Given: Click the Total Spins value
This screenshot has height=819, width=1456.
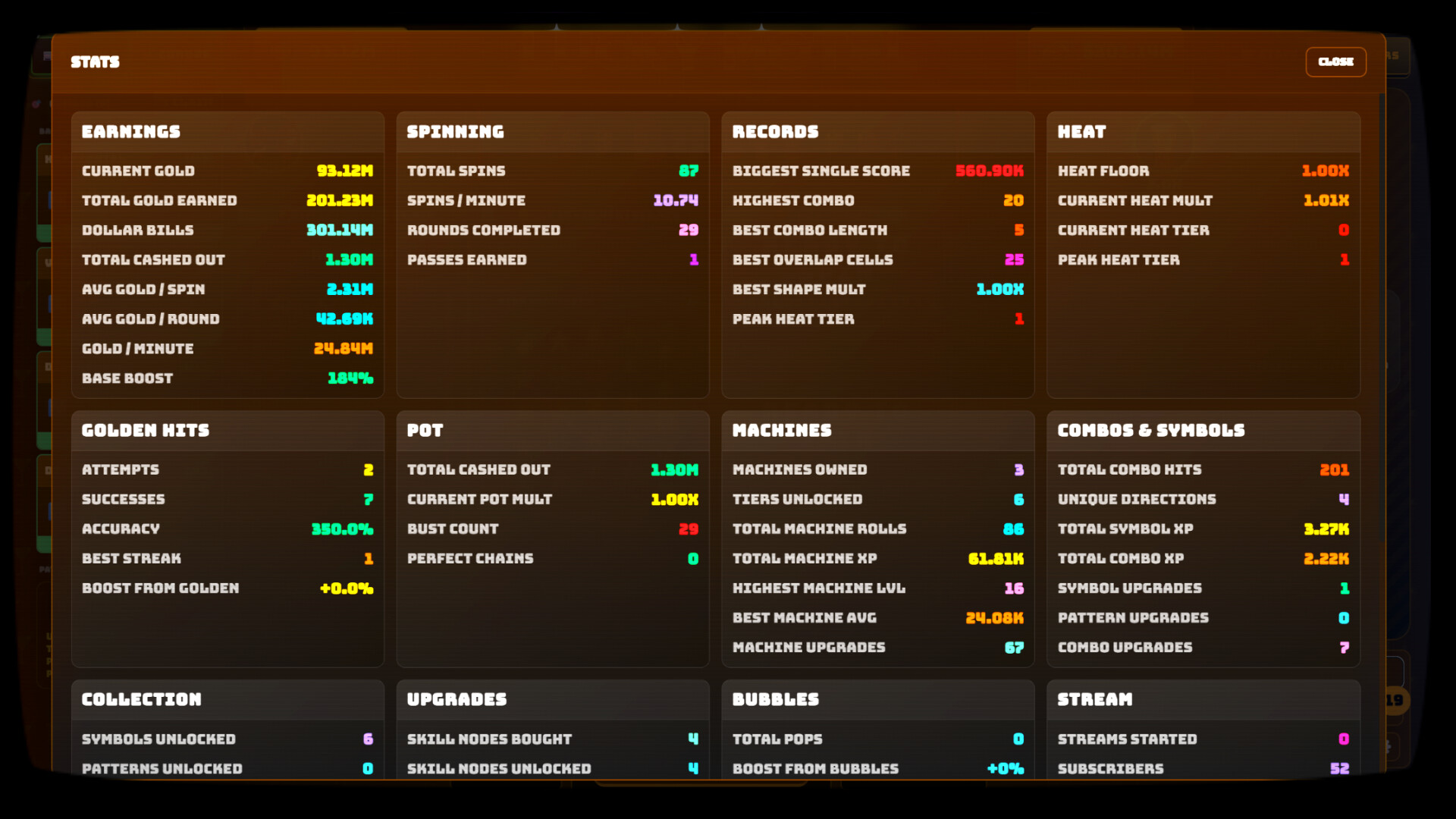Looking at the screenshot, I should 688,171.
